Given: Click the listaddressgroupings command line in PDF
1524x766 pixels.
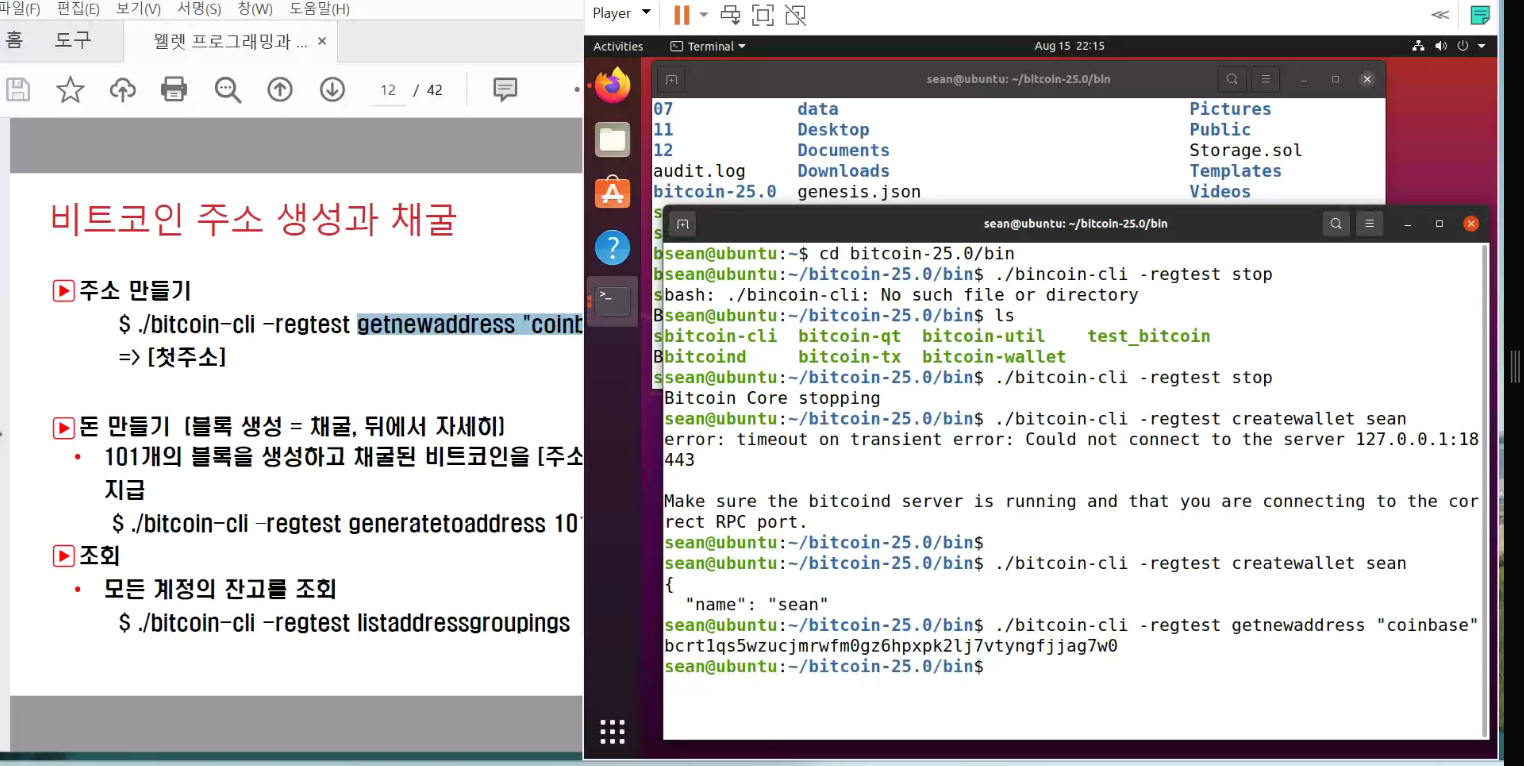Looking at the screenshot, I should tap(344, 623).
